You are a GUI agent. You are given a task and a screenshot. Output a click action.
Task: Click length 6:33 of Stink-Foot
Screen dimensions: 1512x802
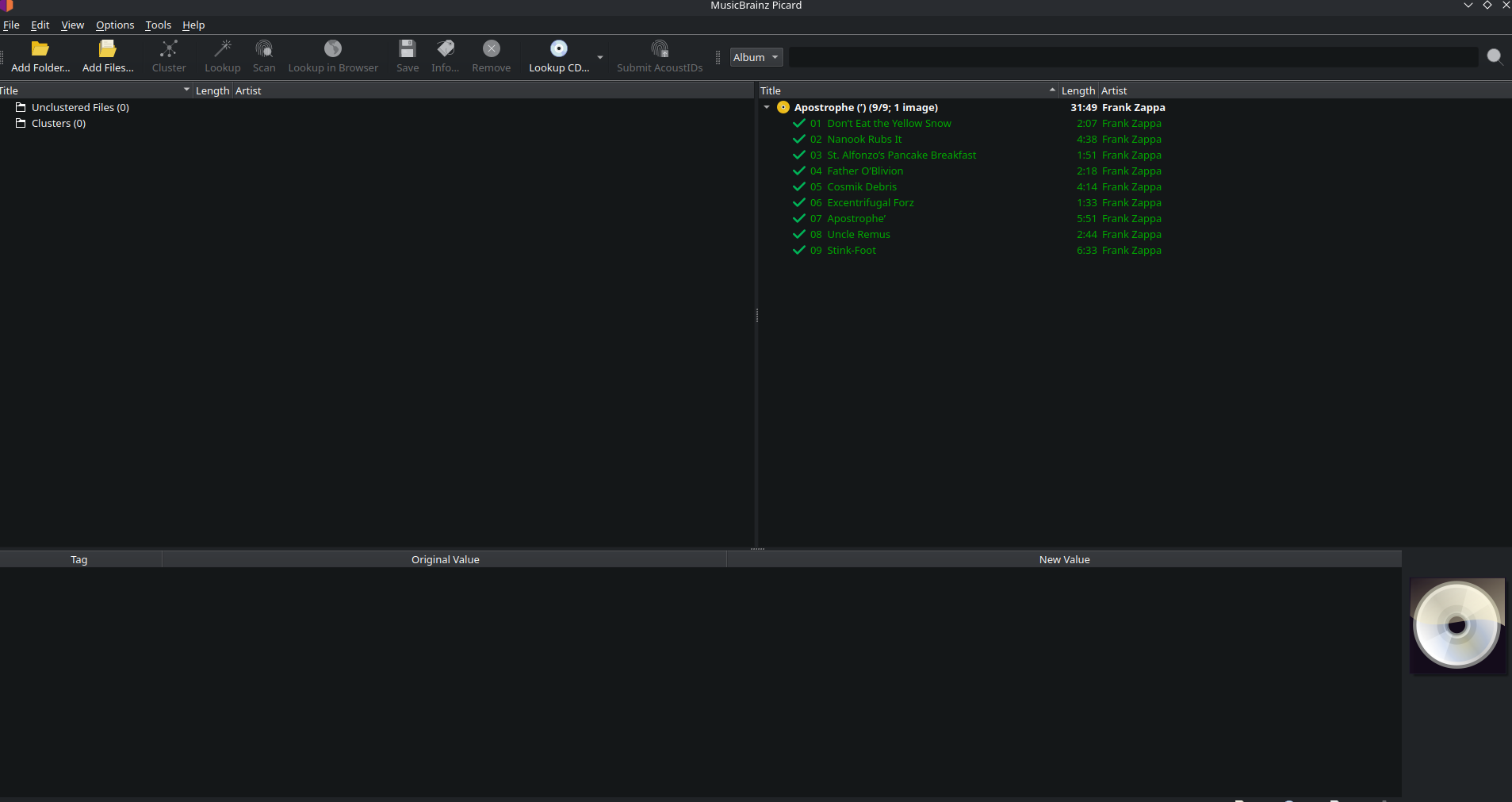pos(1087,250)
